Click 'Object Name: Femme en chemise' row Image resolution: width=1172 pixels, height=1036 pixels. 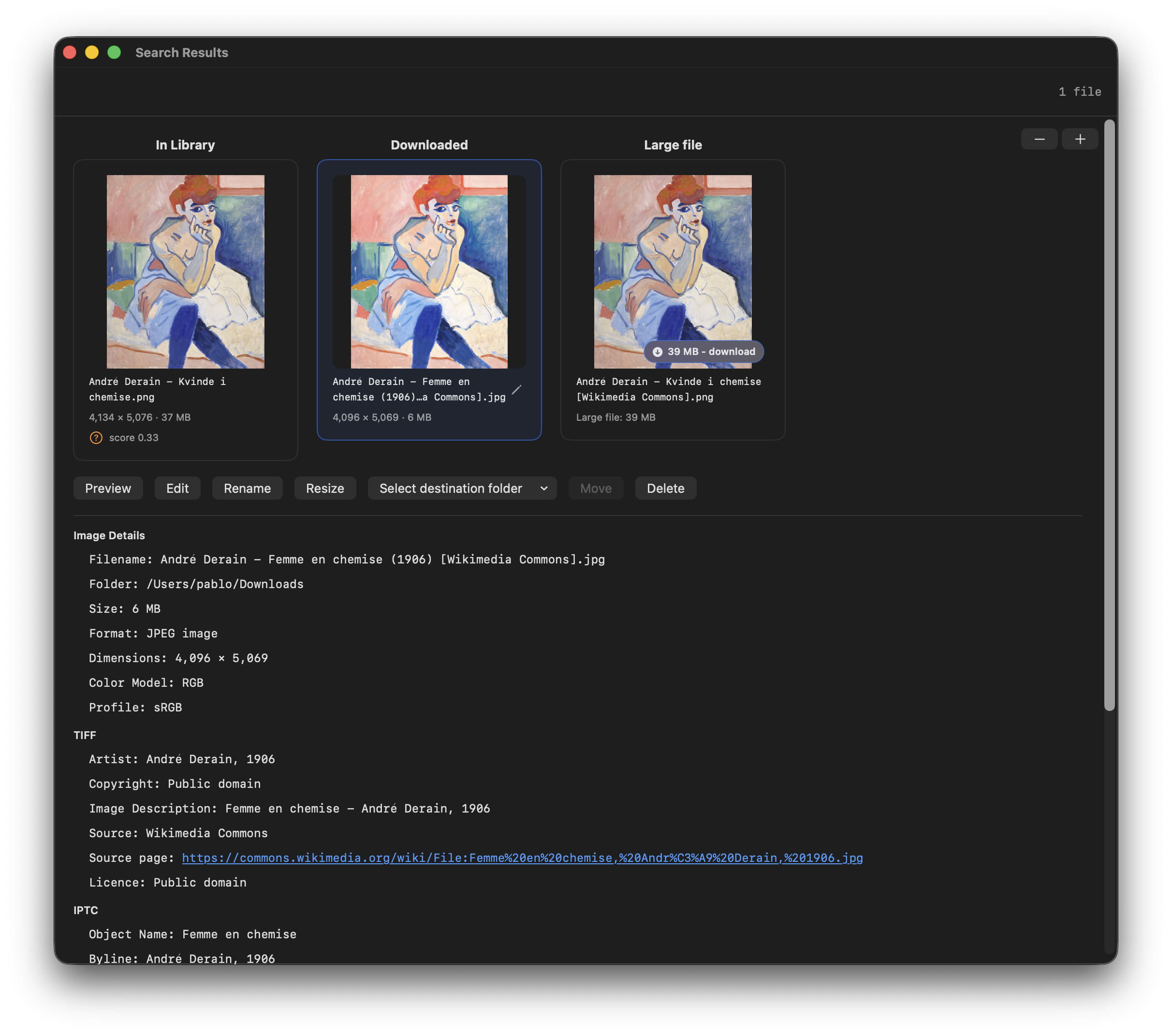click(x=192, y=934)
